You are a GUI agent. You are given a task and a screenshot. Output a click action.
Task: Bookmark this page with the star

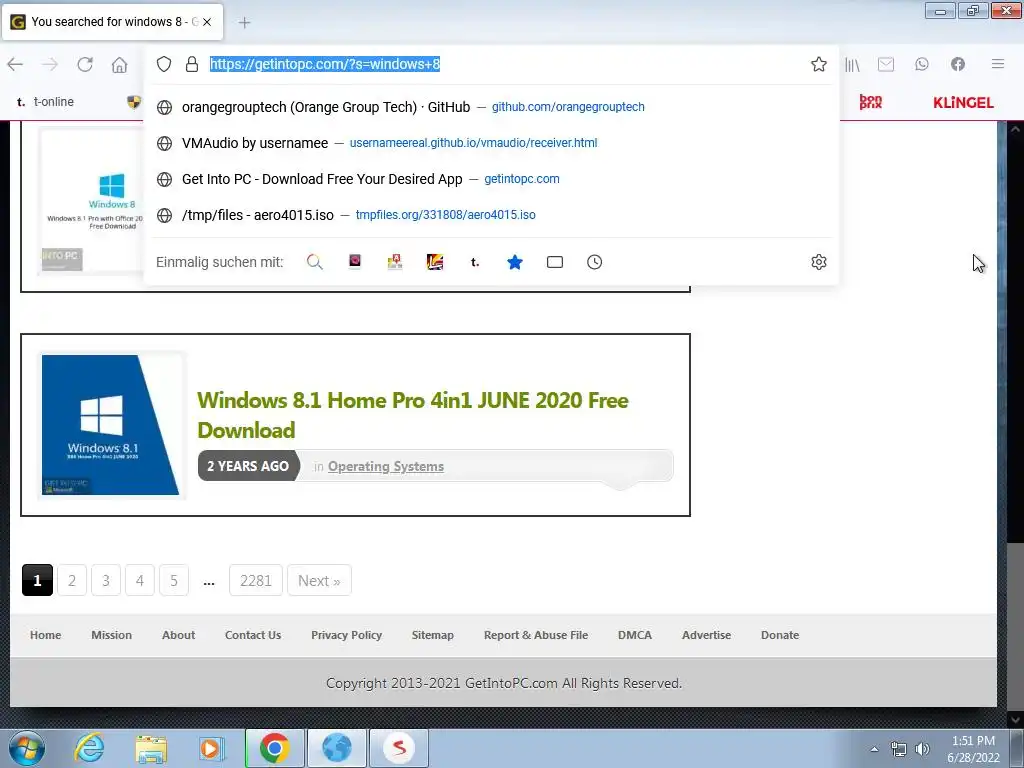(x=818, y=64)
